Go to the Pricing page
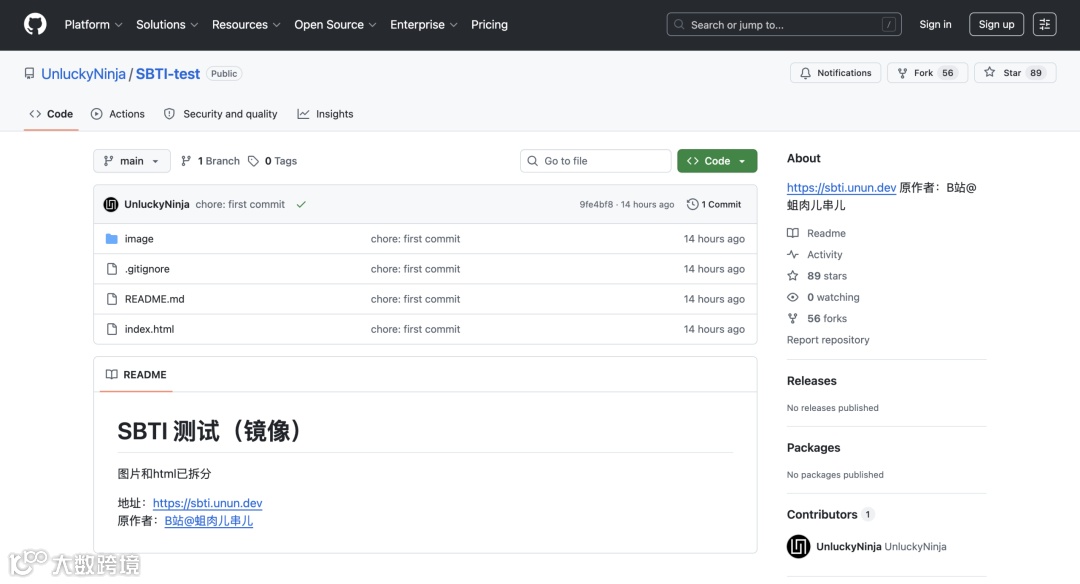1080x584 pixels. pyautogui.click(x=489, y=25)
